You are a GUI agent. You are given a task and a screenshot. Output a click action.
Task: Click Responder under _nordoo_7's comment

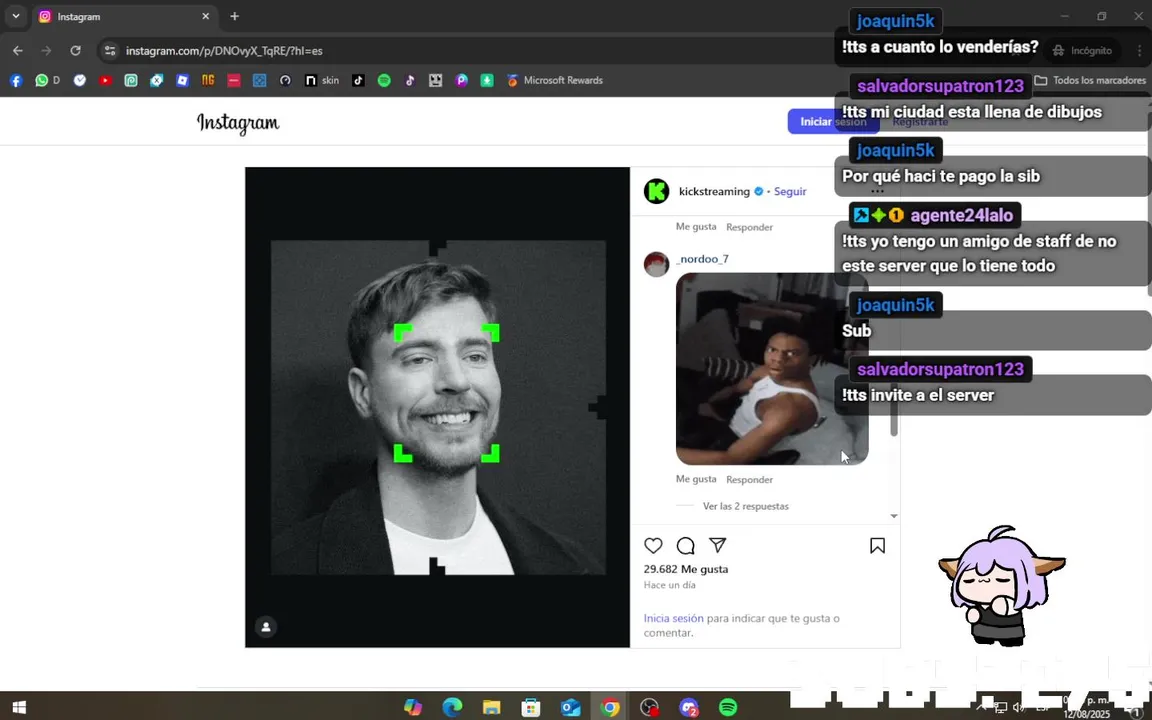pos(749,479)
